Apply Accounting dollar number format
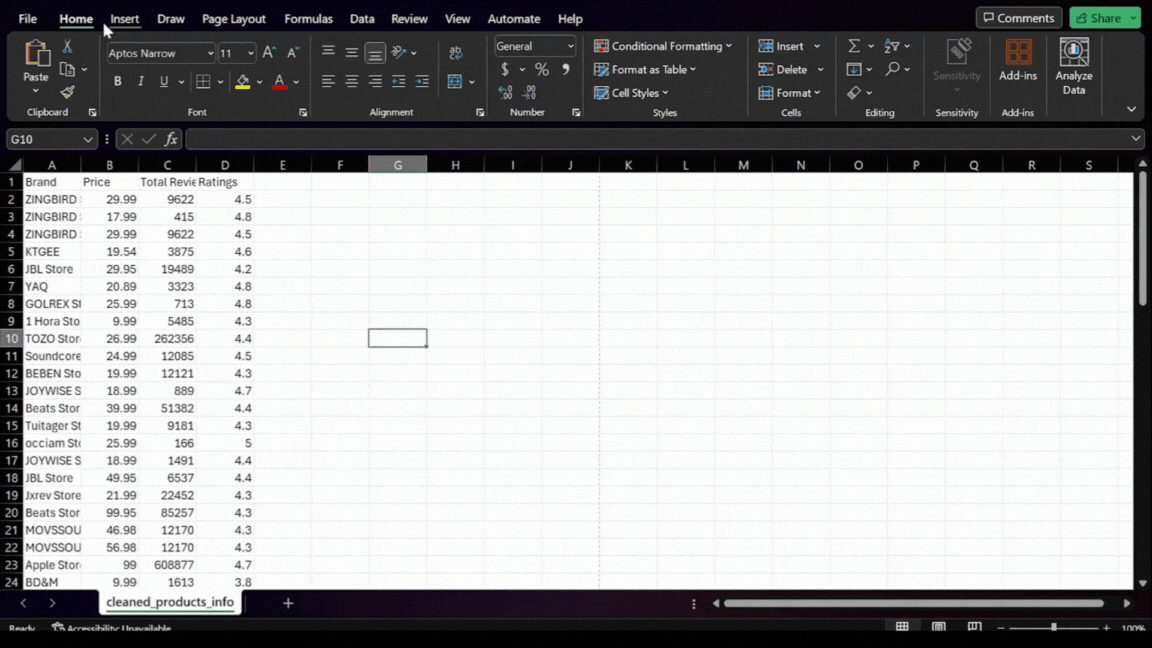The height and width of the screenshot is (648, 1152). 505,69
